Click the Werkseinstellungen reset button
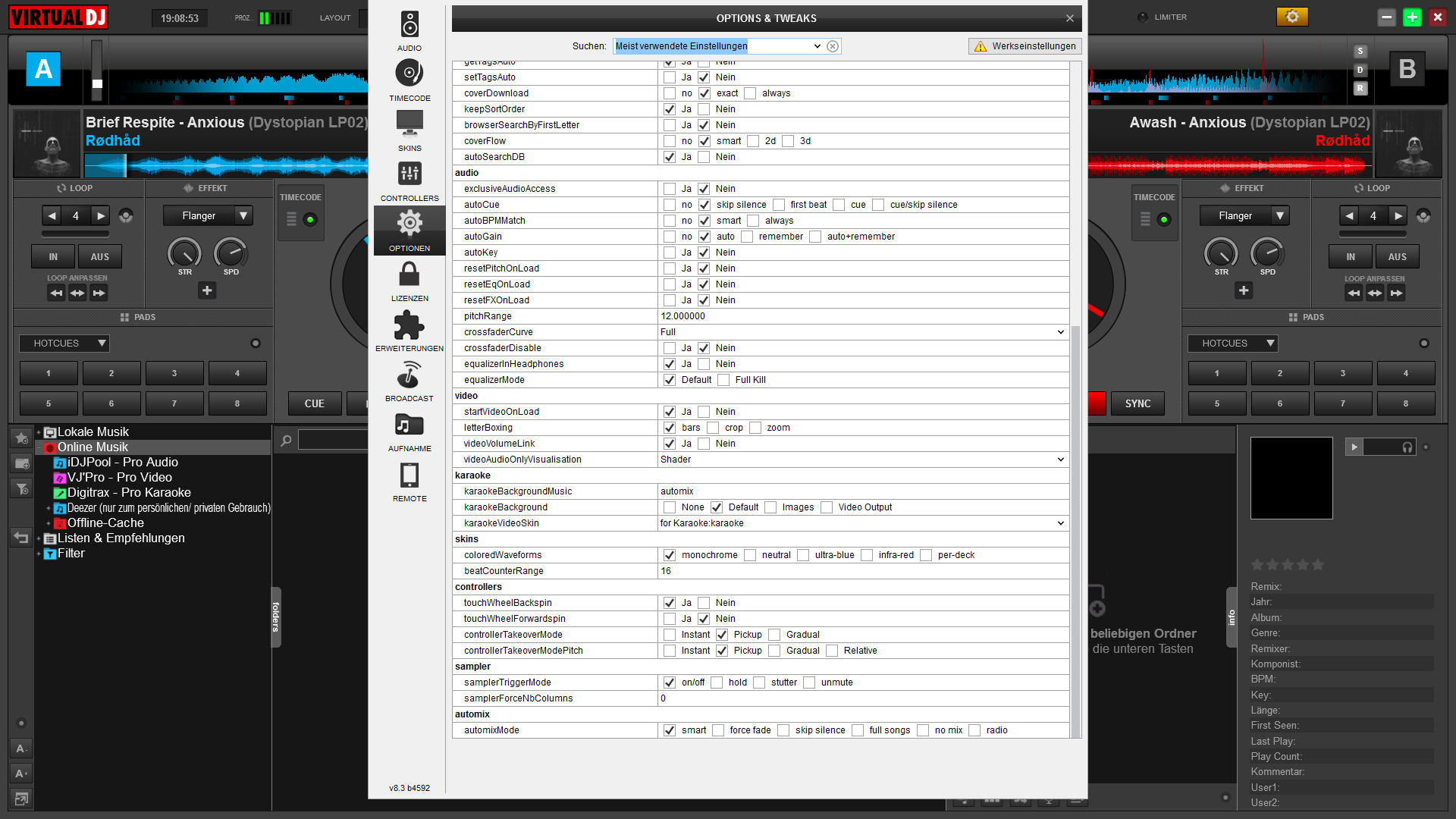 point(1025,46)
